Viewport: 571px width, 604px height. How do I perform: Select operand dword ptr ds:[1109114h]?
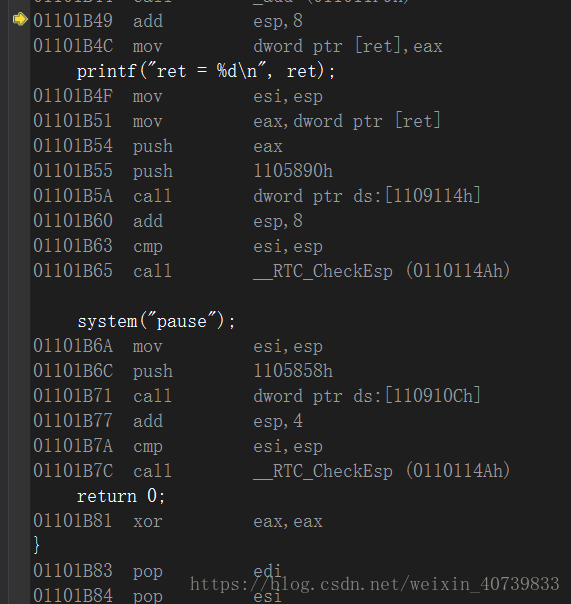(367, 196)
